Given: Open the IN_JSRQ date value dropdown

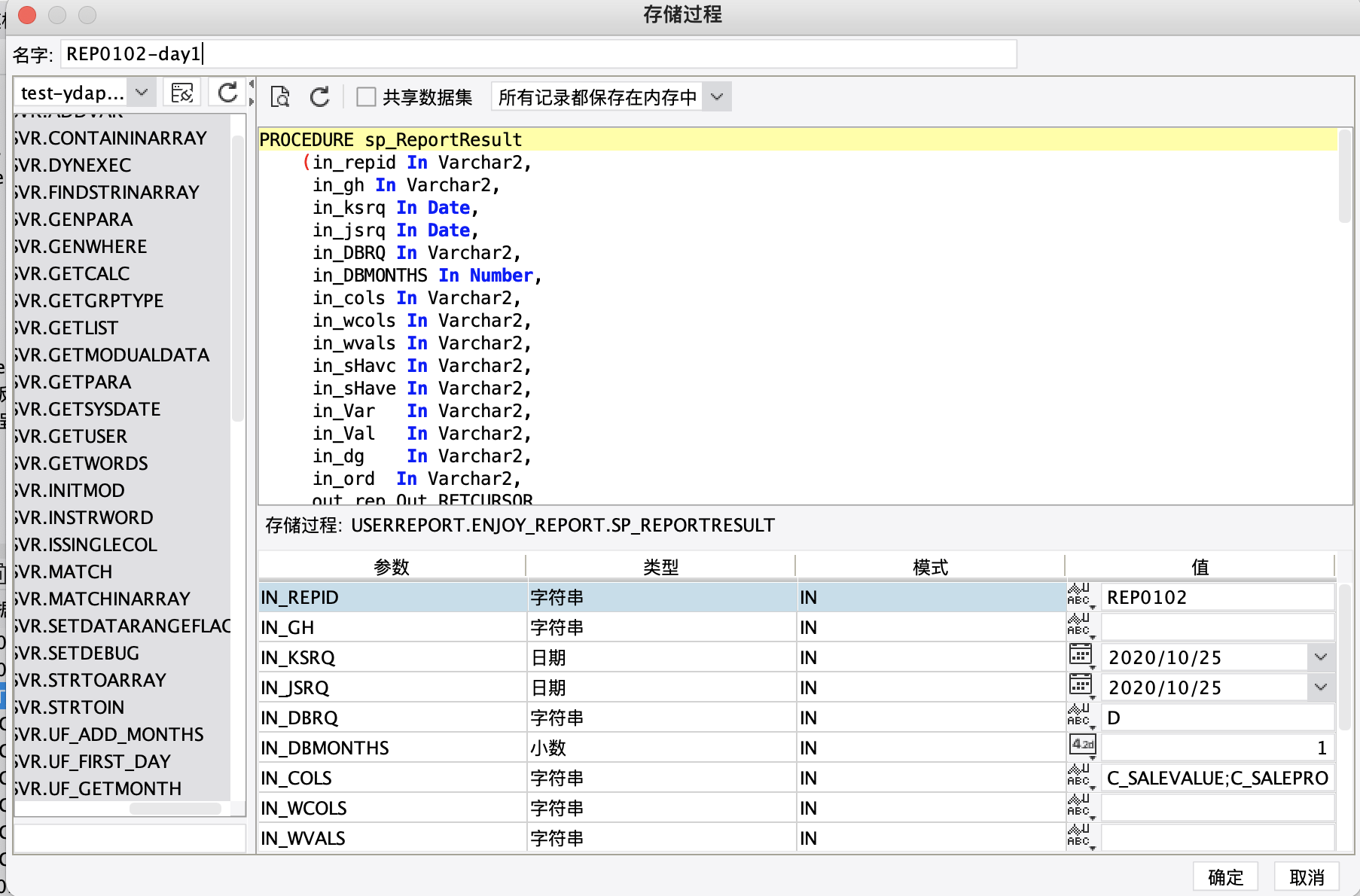Looking at the screenshot, I should [1320, 687].
